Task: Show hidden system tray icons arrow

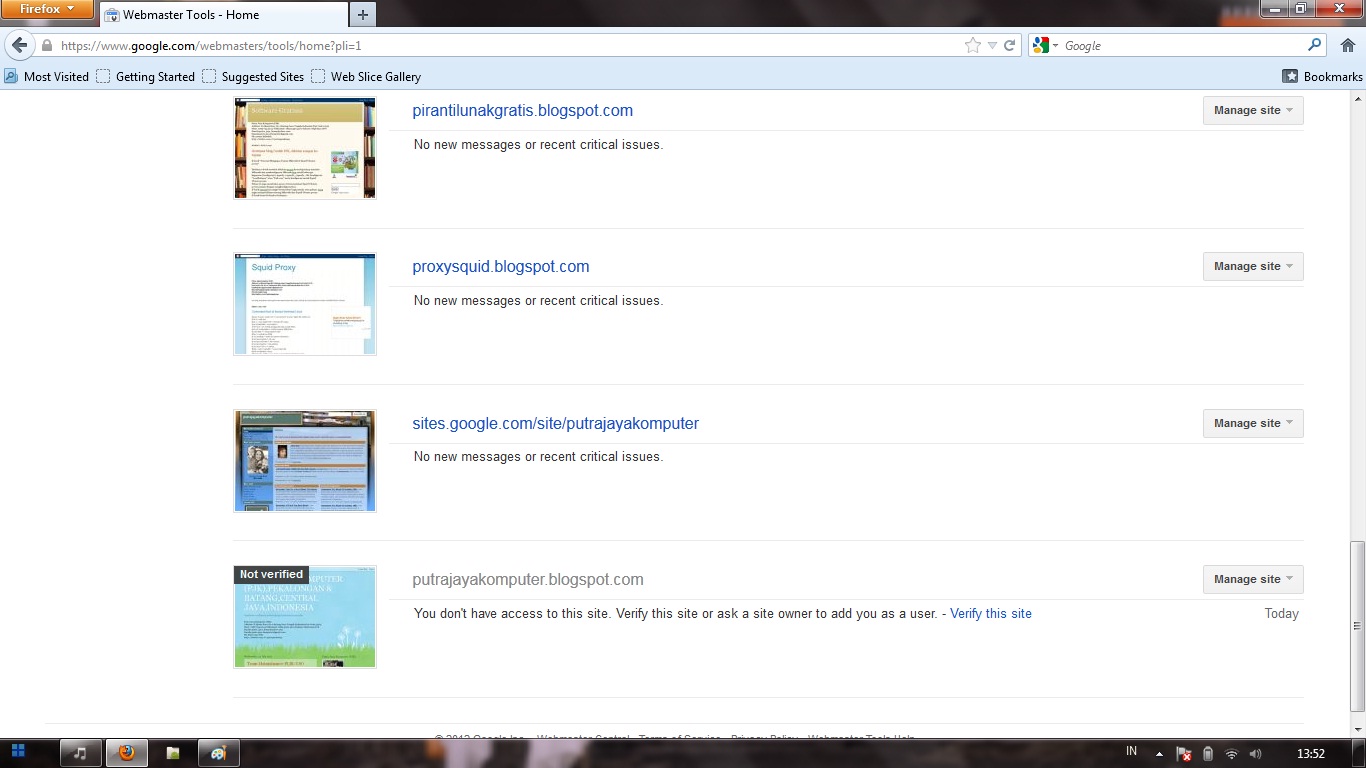Action: point(1159,754)
